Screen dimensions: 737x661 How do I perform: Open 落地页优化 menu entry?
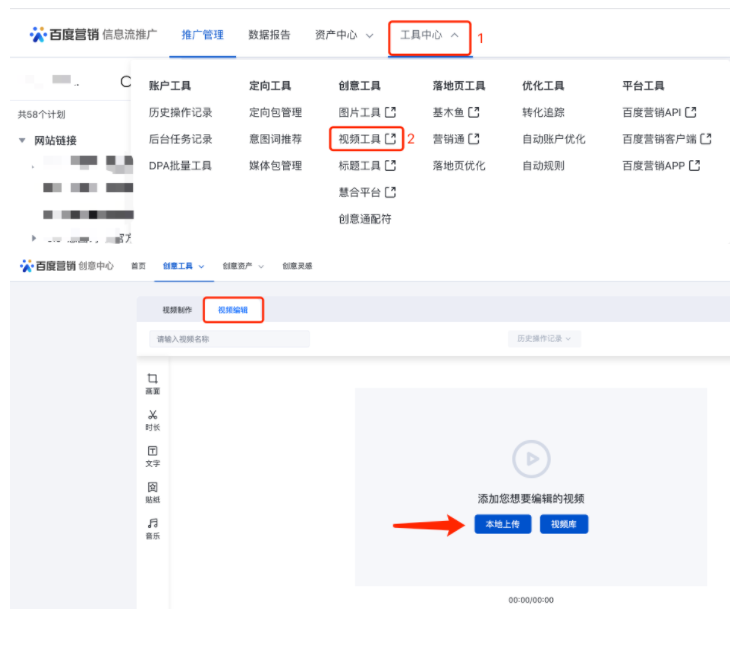pos(459,165)
